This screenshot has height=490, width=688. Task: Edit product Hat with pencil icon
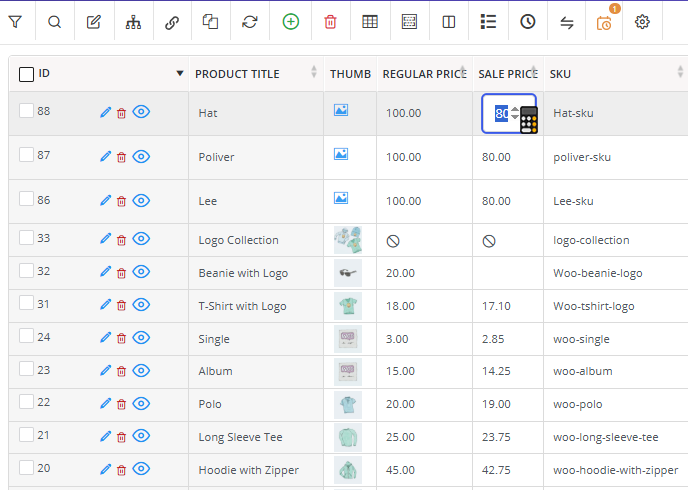[x=106, y=113]
